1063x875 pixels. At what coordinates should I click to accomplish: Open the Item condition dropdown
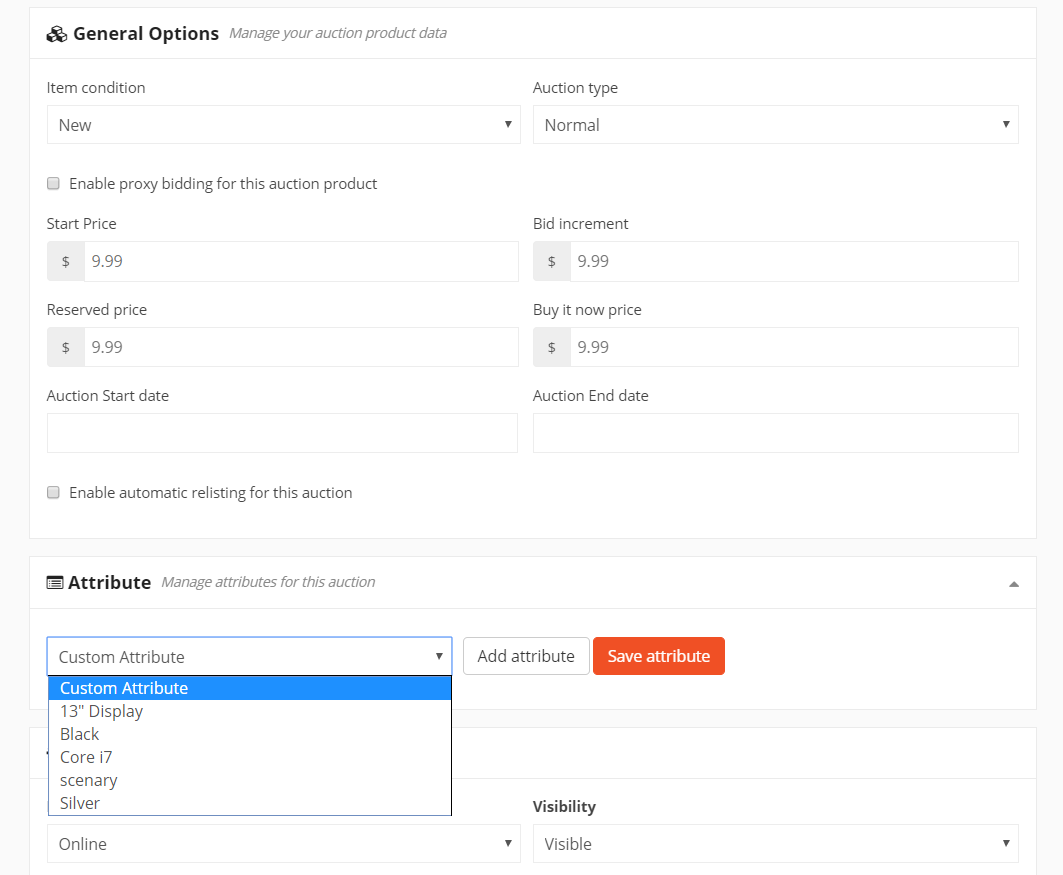283,125
